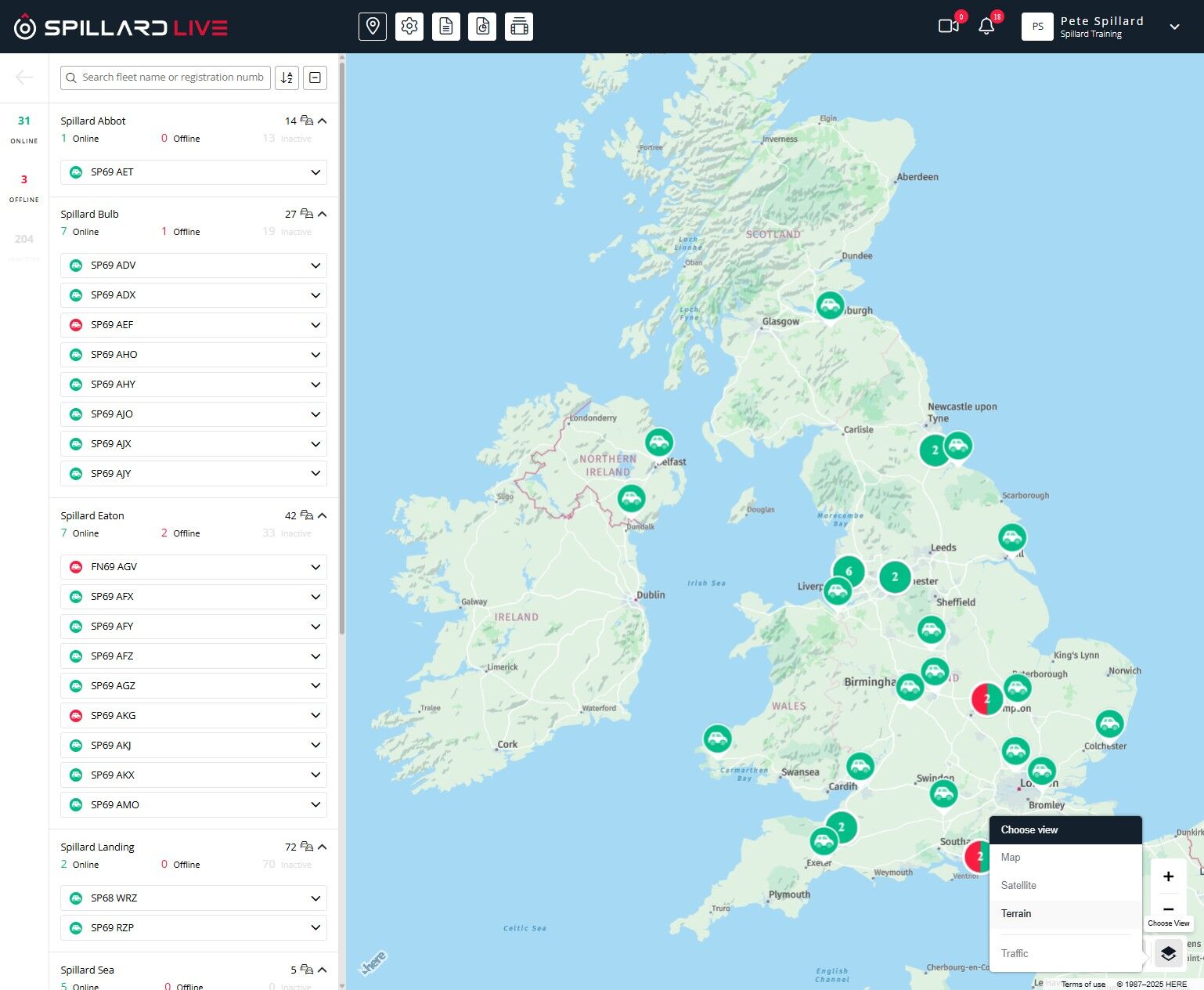Click the back arrow above the status counters
Screen dimensions: 1204x990
click(x=24, y=77)
